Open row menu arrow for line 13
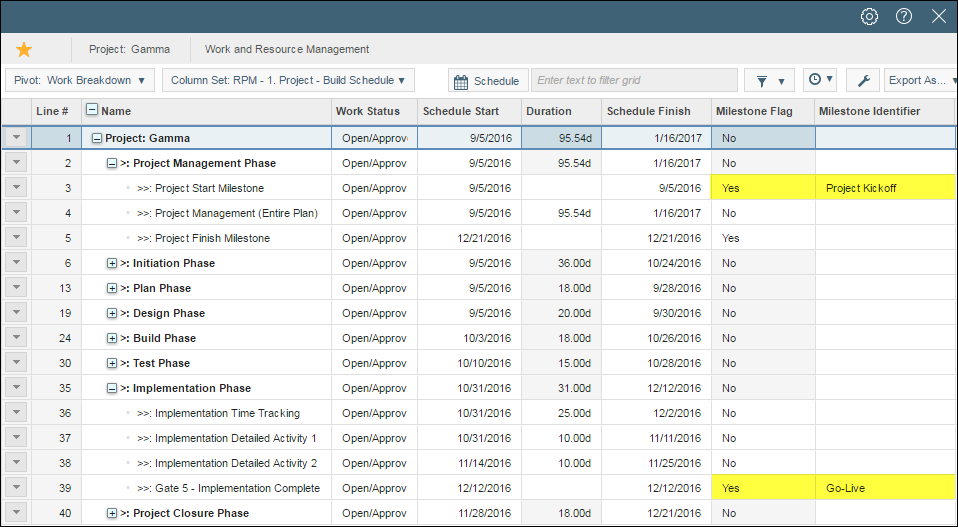Viewport: 958px width, 527px height. tap(16, 288)
